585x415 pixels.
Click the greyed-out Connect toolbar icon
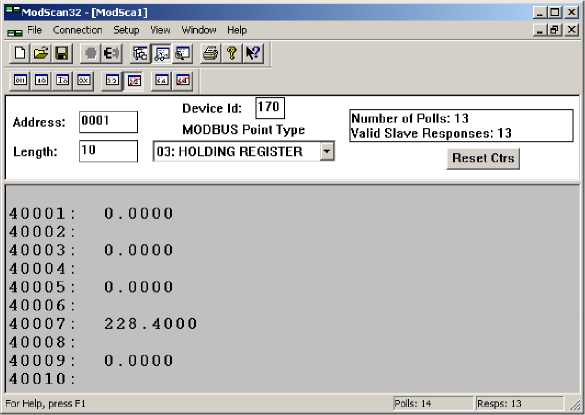click(91, 53)
